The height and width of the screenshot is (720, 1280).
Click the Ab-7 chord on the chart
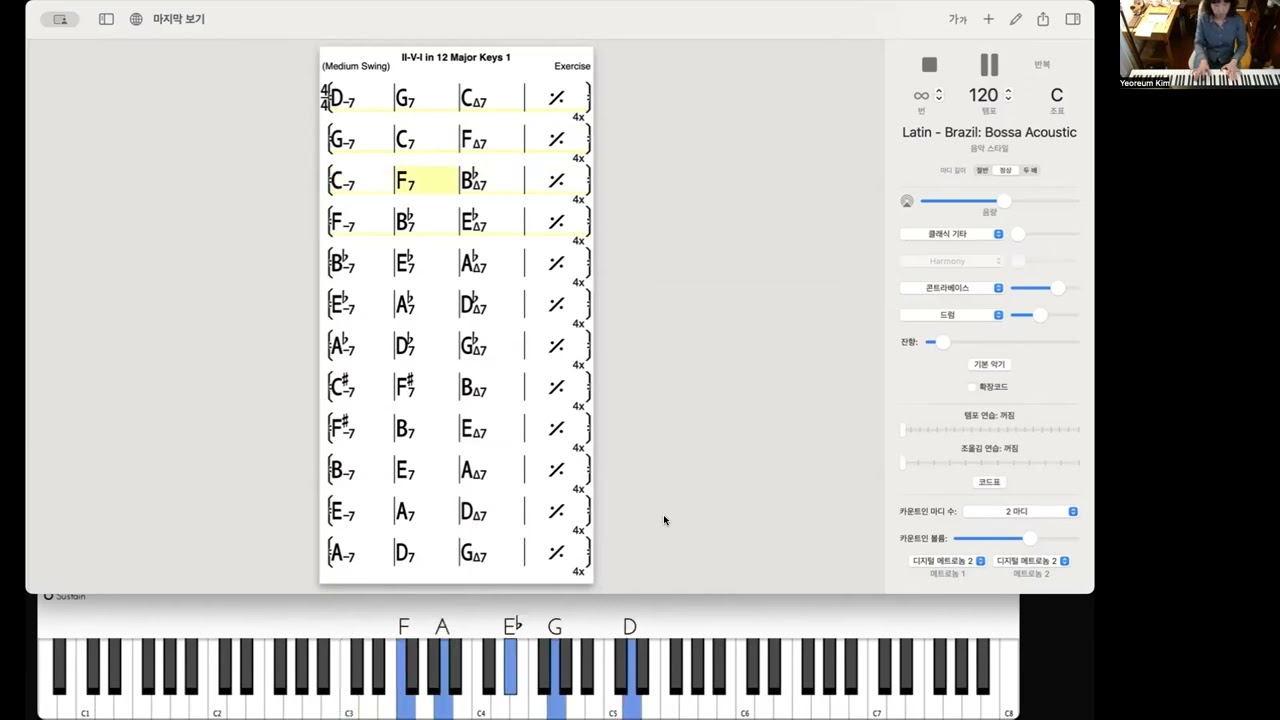coord(342,345)
